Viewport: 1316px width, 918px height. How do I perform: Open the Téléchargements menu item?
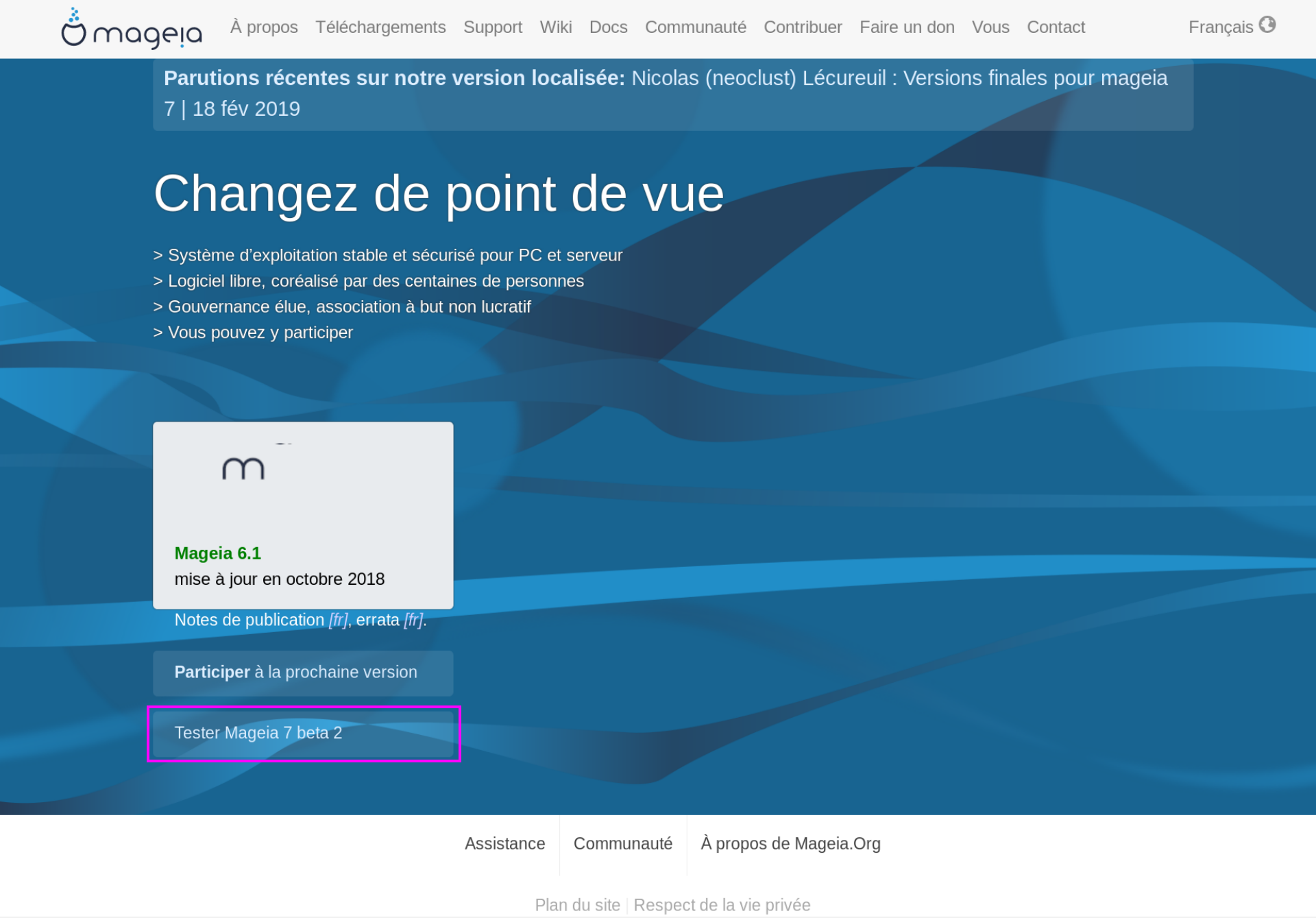380,27
